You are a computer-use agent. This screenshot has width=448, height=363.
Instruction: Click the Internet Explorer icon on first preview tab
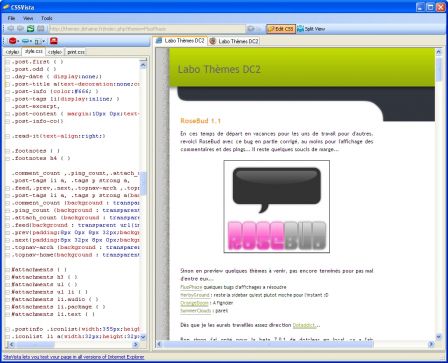160,41
